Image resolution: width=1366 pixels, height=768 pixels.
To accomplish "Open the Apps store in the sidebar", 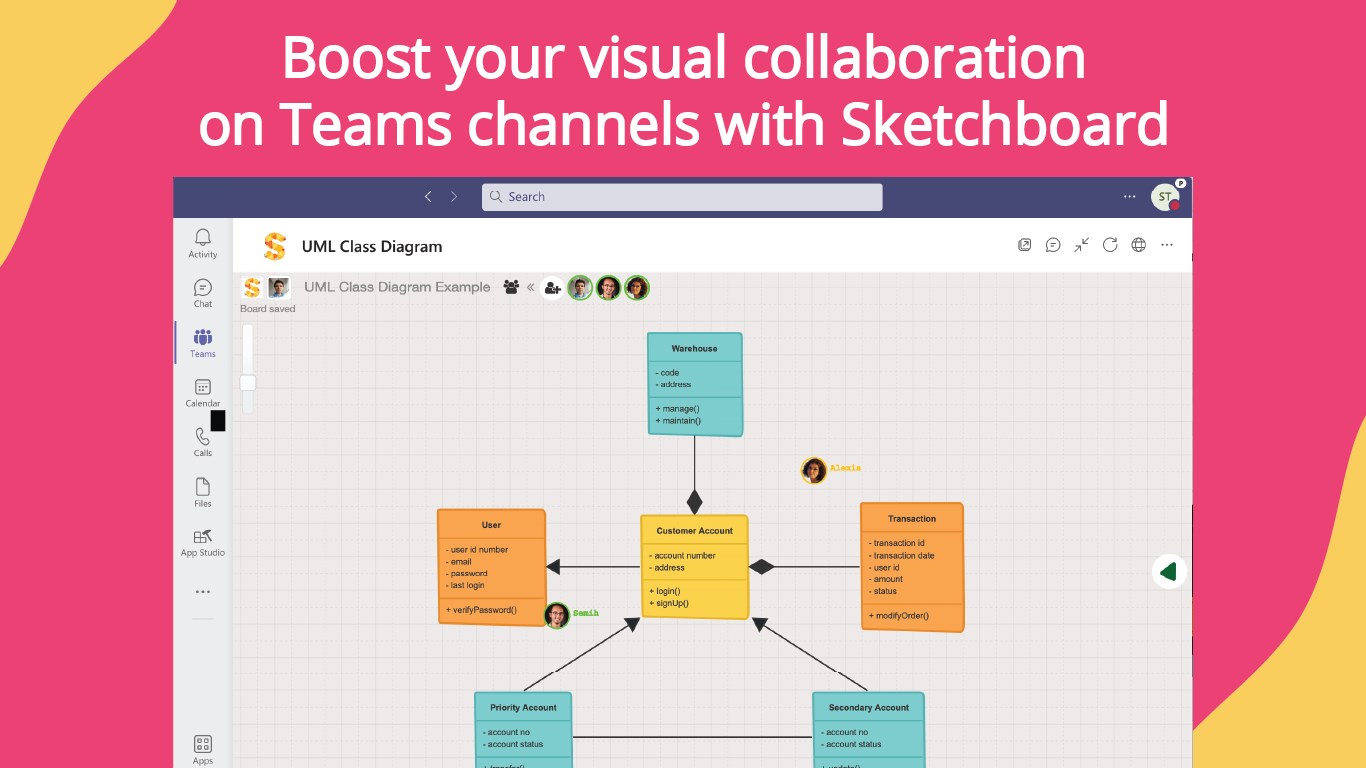I will (x=203, y=749).
